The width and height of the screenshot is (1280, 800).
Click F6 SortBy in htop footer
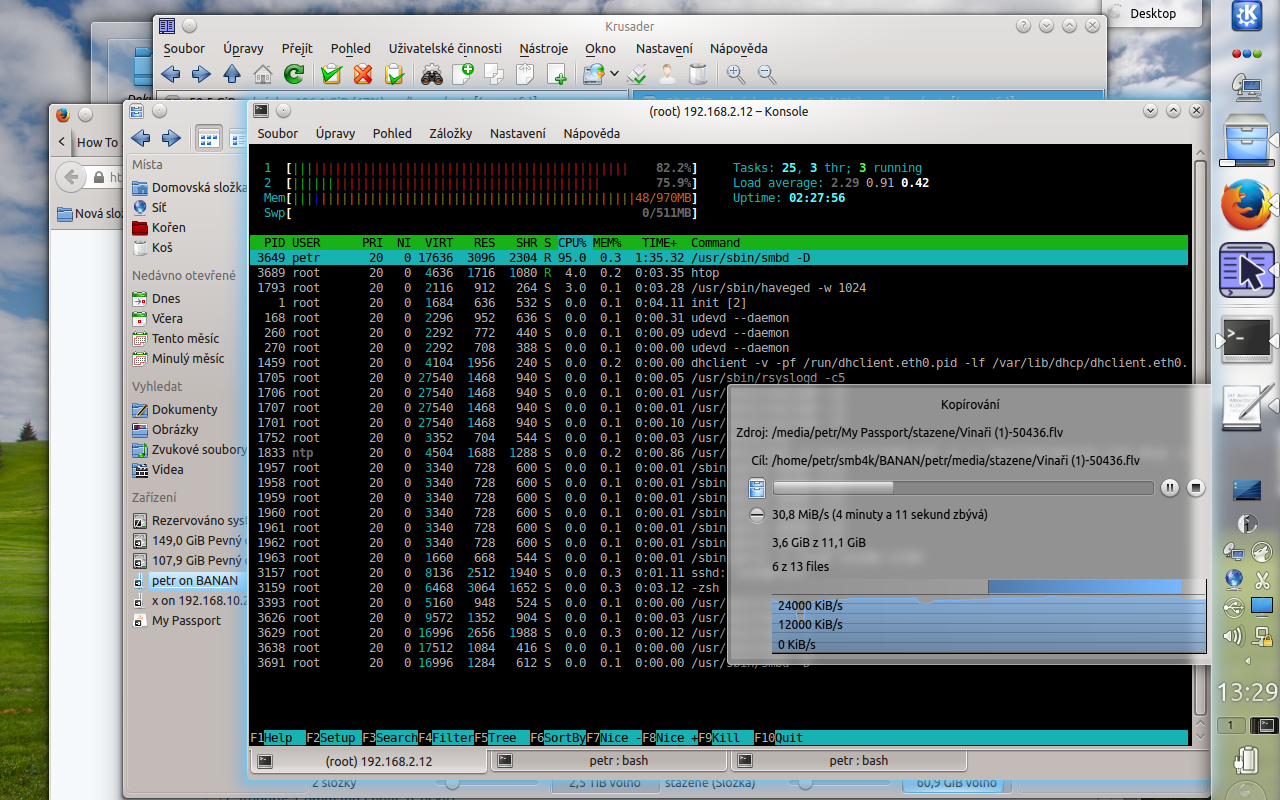pos(558,738)
